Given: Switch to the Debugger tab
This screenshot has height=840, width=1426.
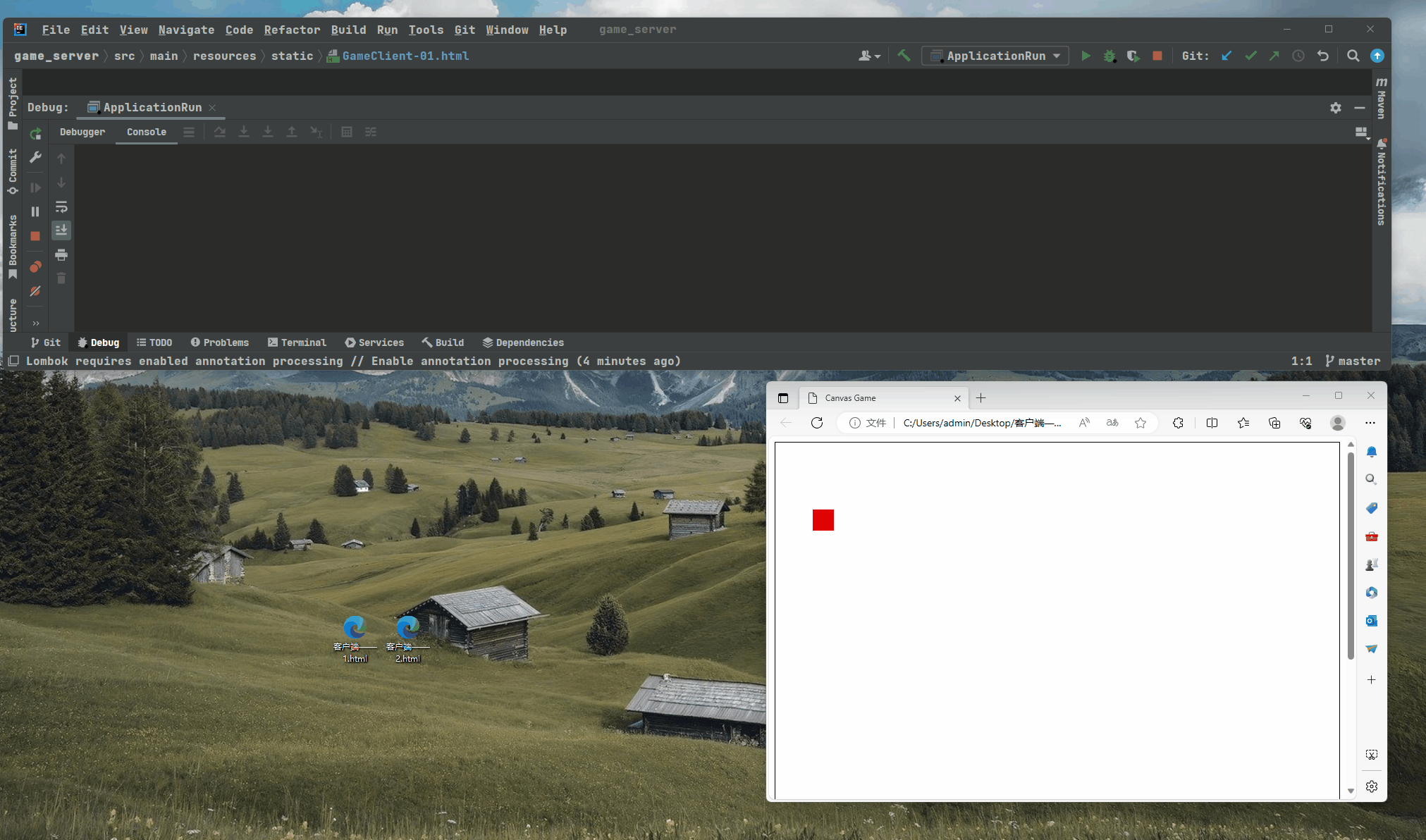Looking at the screenshot, I should click(x=82, y=132).
